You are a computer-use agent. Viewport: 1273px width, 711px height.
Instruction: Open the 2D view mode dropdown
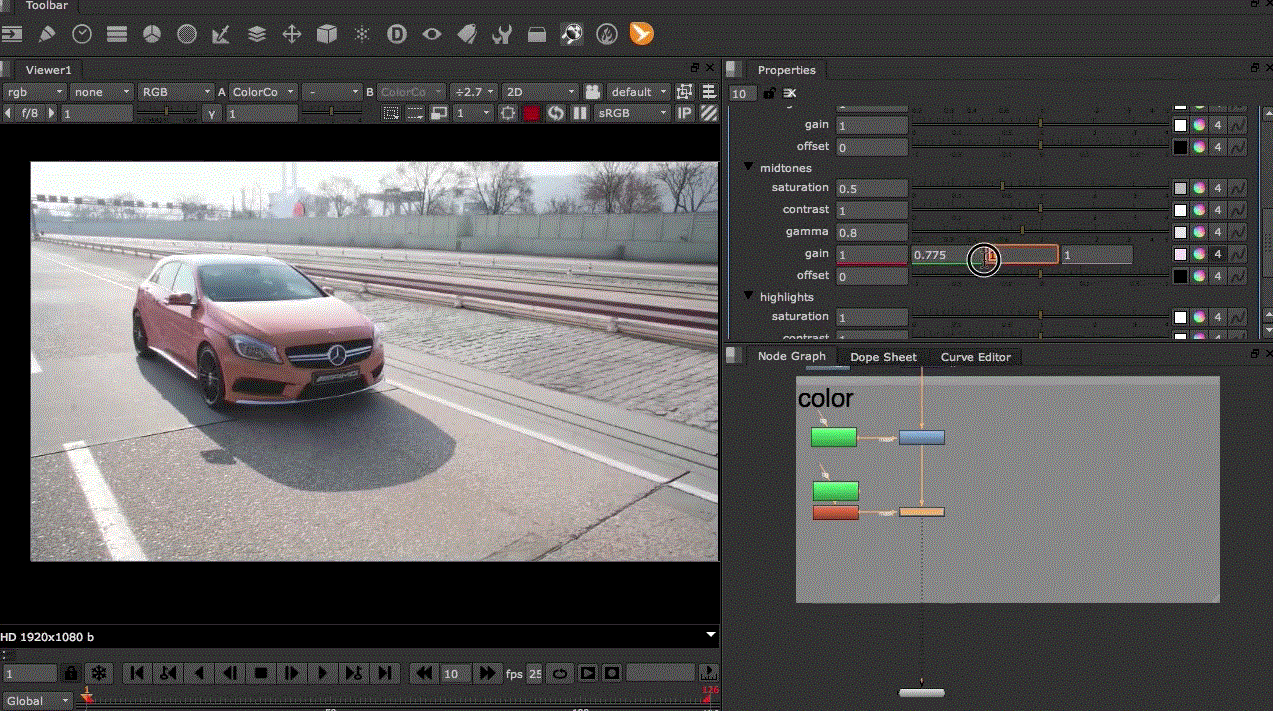(540, 92)
